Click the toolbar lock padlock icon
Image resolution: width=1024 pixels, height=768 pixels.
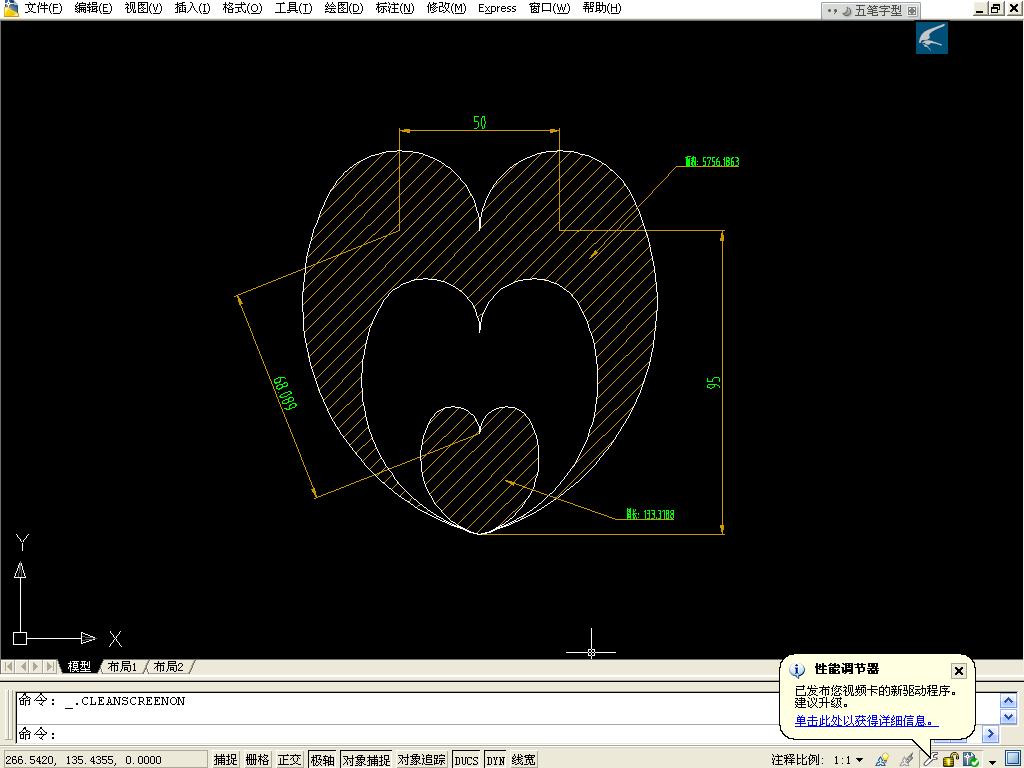point(951,760)
